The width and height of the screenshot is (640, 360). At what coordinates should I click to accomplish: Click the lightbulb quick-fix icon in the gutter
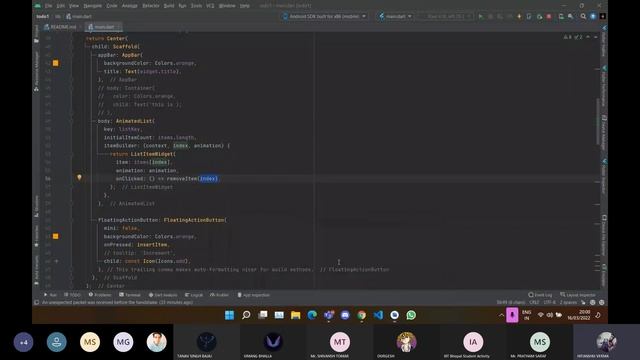pyautogui.click(x=79, y=178)
